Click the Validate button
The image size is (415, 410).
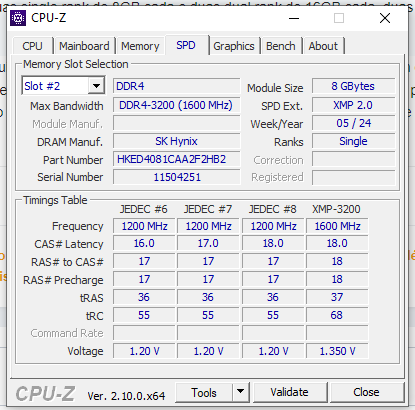(289, 392)
